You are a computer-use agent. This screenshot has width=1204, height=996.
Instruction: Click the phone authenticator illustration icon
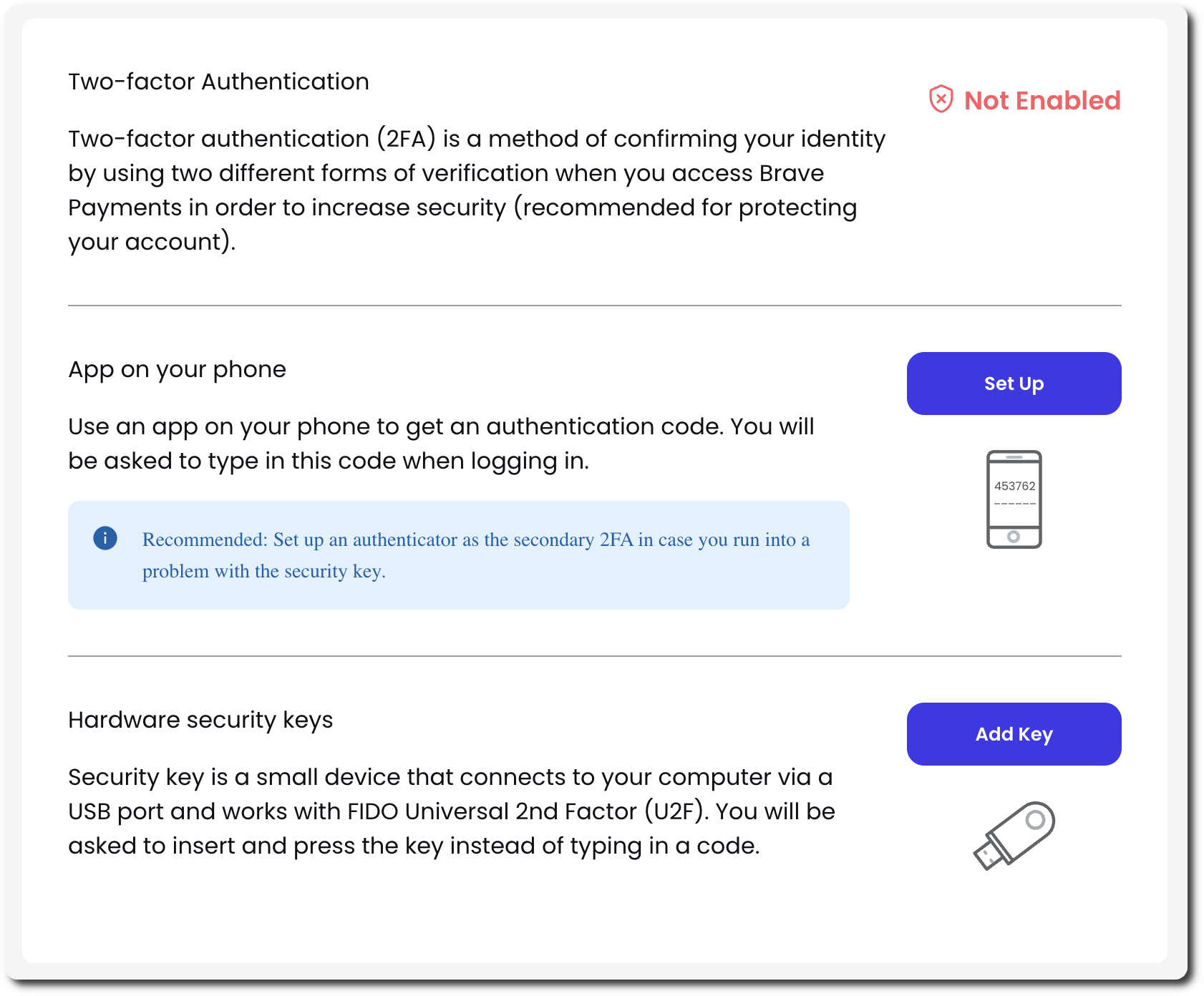[1014, 499]
